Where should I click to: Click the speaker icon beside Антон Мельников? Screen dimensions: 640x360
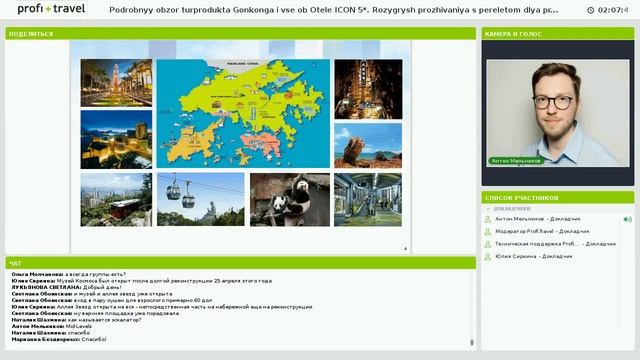627,219
